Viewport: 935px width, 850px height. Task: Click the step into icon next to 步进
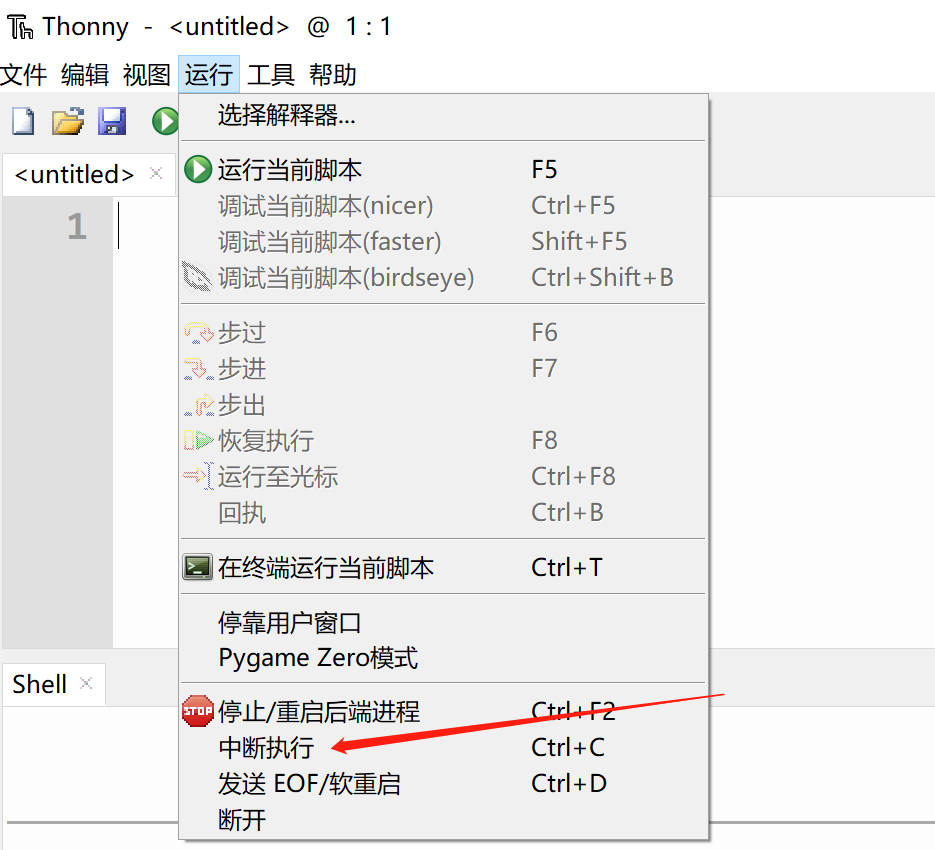(x=198, y=369)
